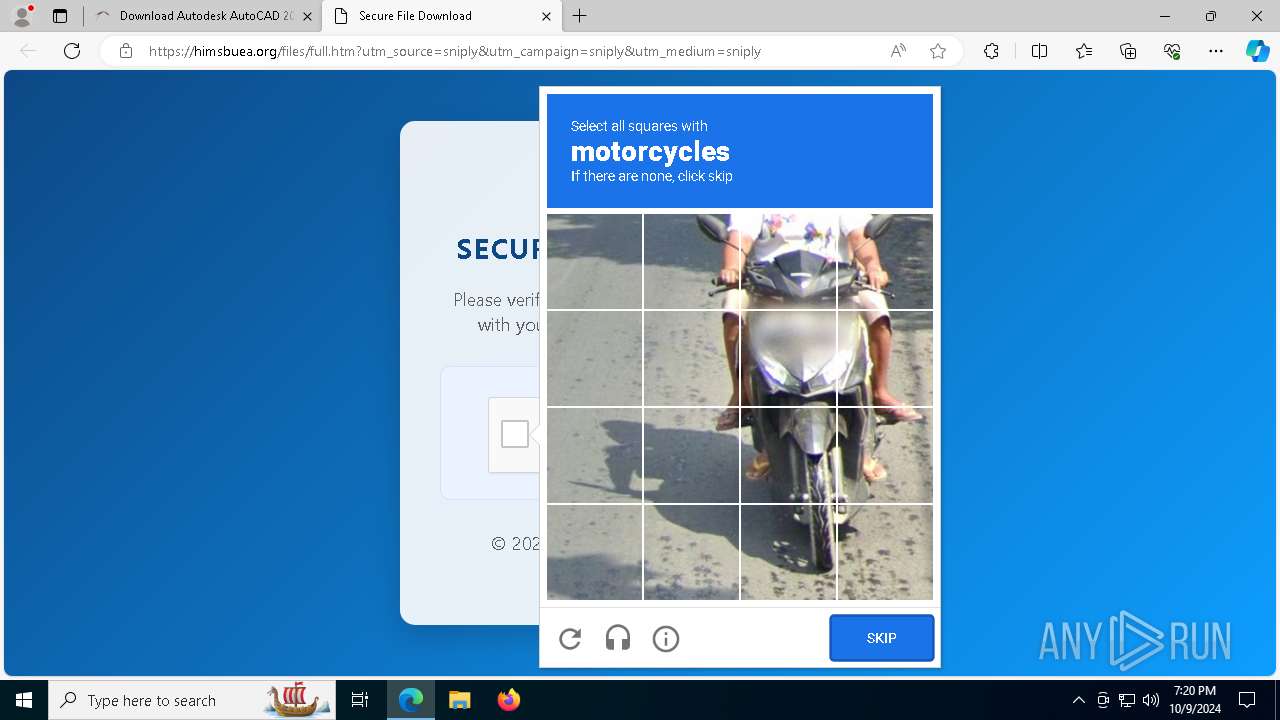Open Settings and more menu
This screenshot has height=720, width=1280.
pos(1216,51)
